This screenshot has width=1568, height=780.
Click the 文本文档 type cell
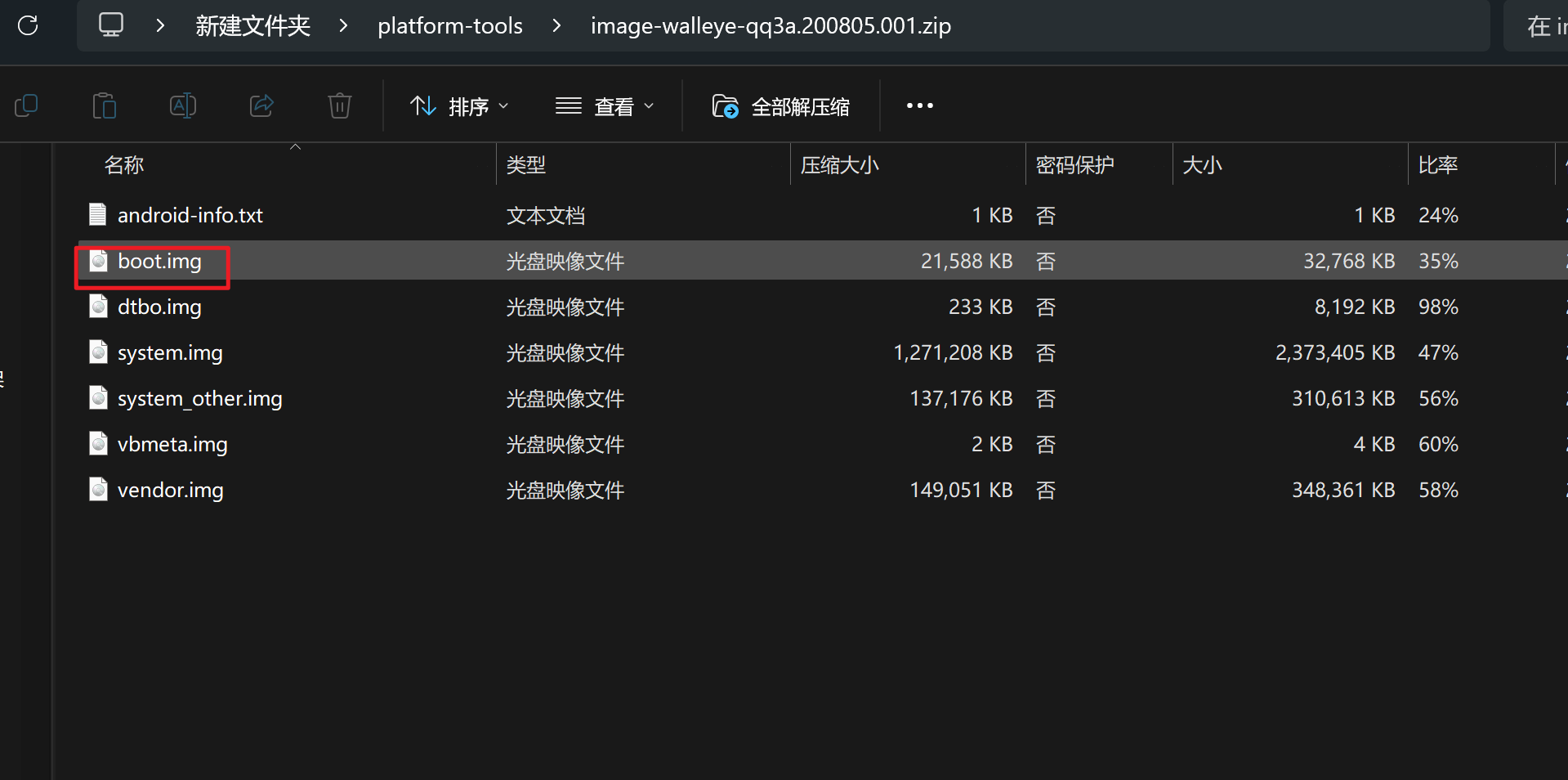tap(546, 215)
